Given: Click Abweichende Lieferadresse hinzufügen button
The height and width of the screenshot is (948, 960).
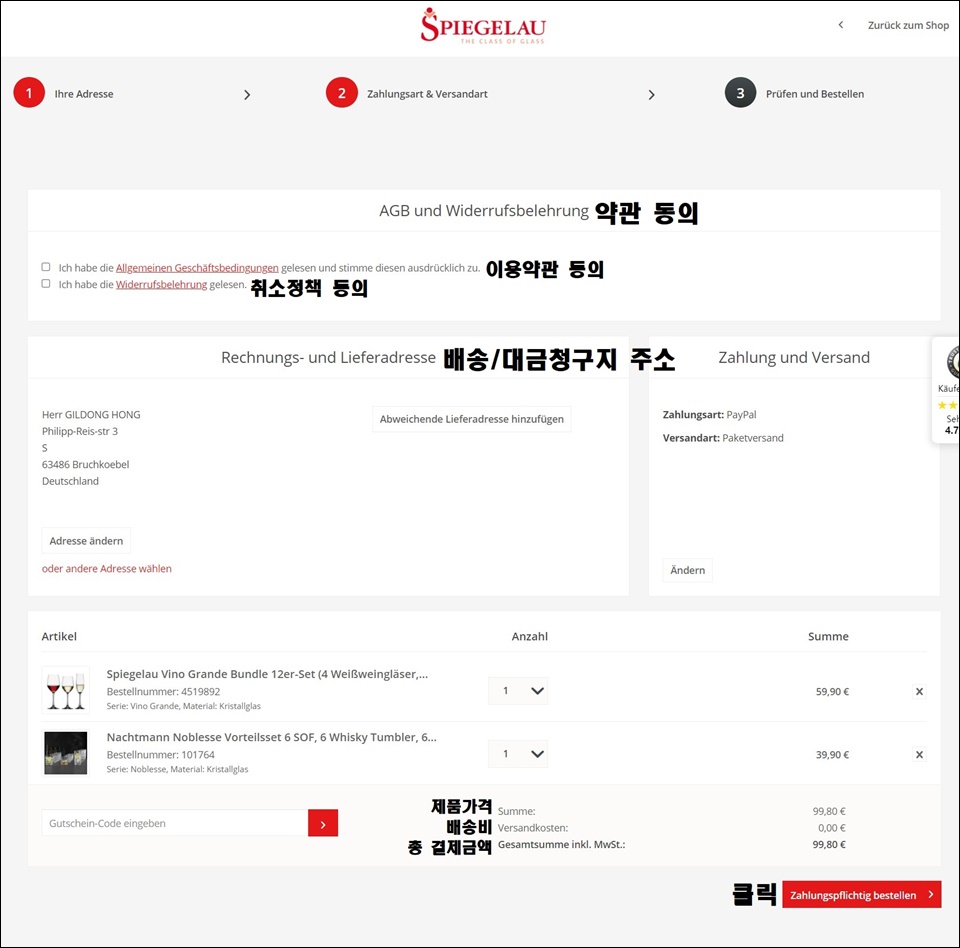Looking at the screenshot, I should click(471, 419).
